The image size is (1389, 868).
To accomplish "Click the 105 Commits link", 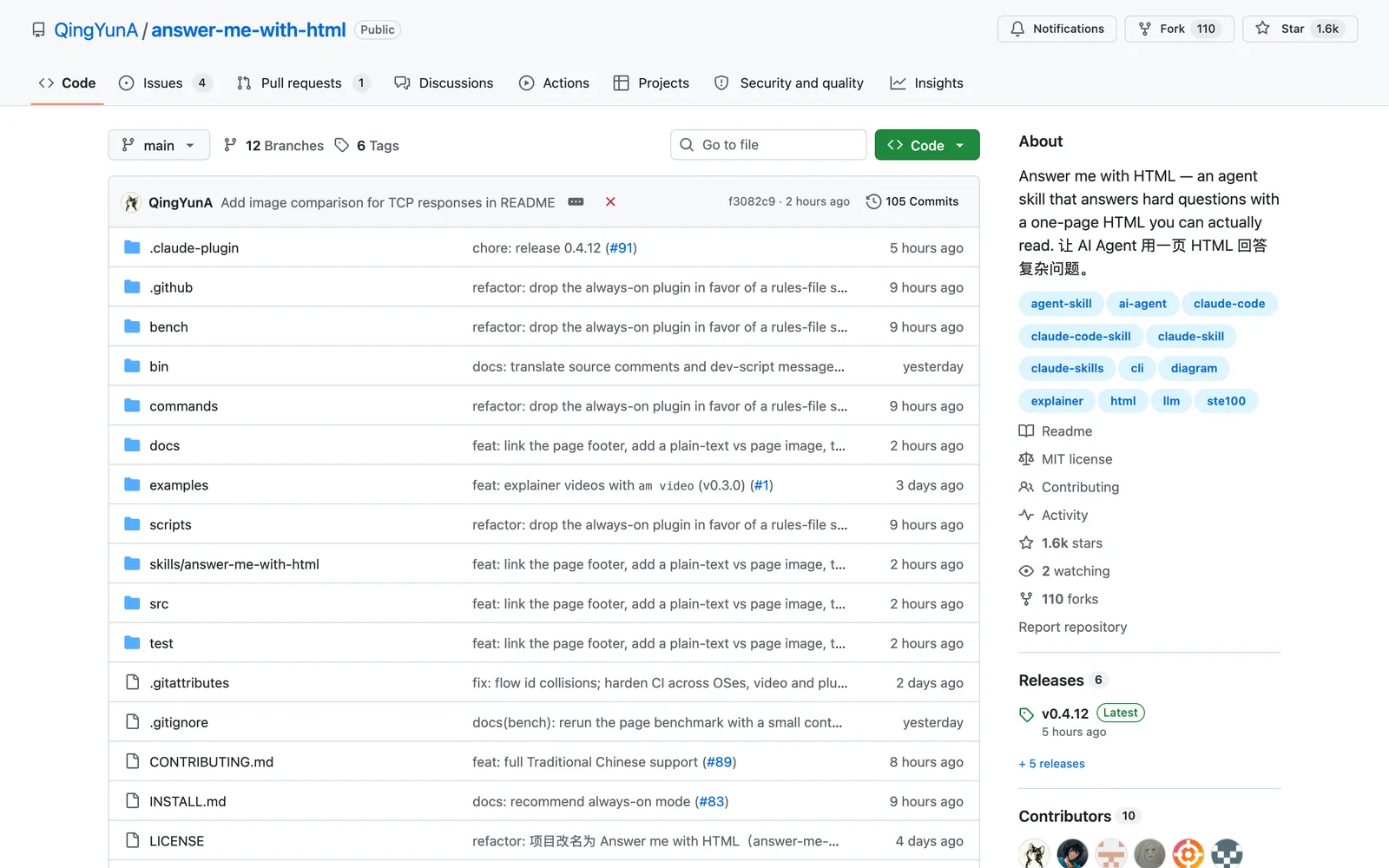I will click(x=912, y=201).
